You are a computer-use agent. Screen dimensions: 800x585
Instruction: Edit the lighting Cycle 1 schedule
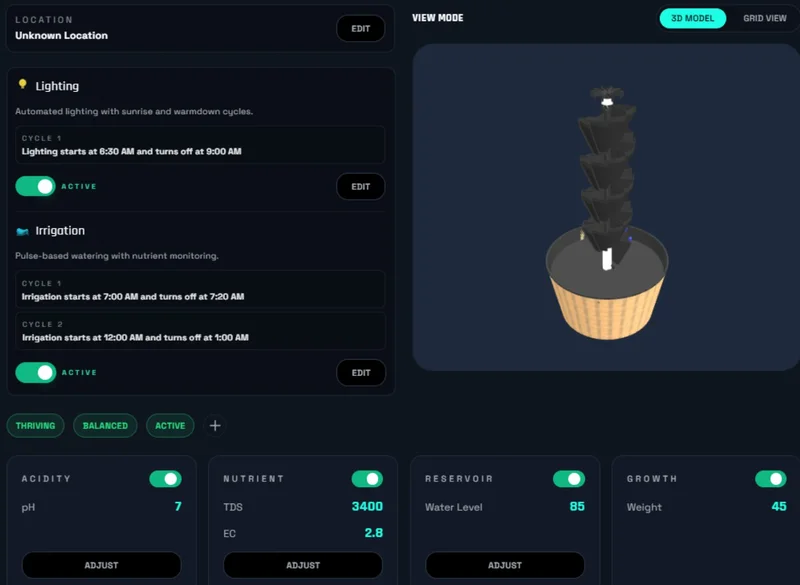(x=360, y=186)
